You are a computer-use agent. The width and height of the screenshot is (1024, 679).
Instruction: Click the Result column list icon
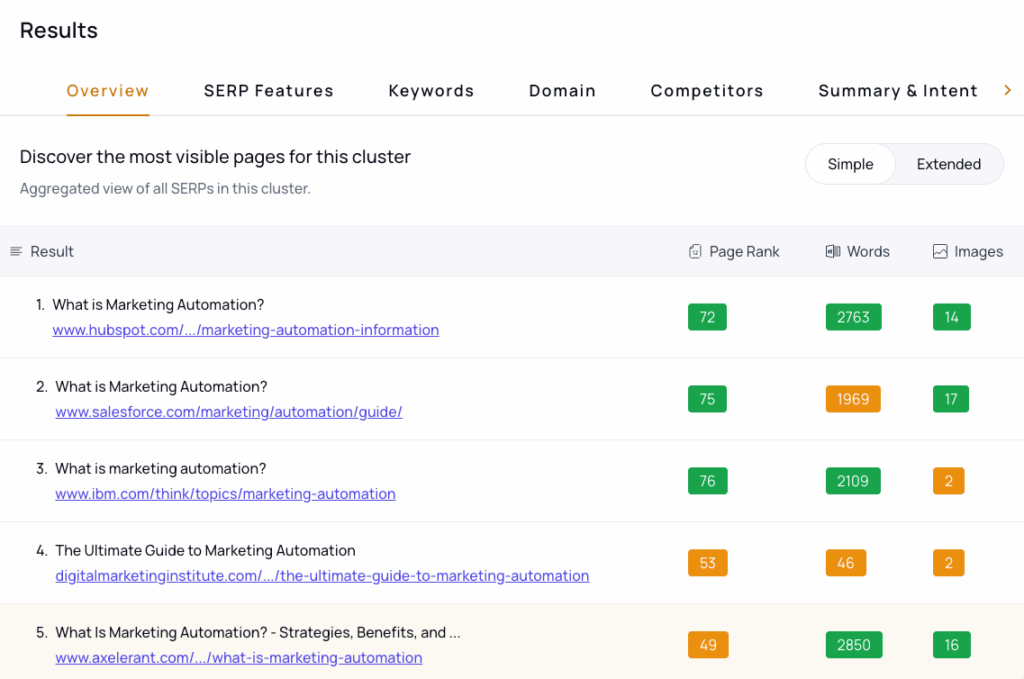[16, 252]
